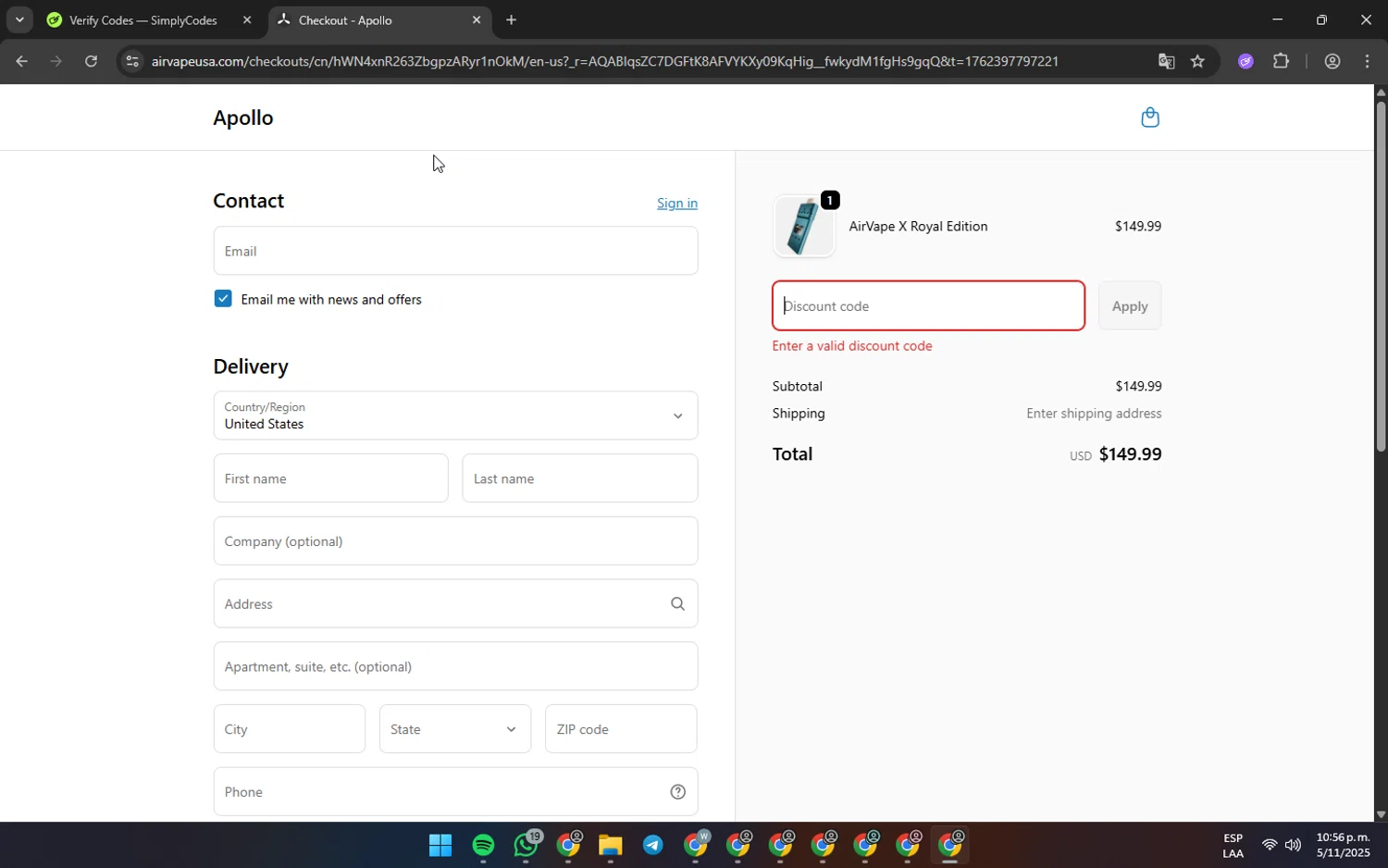Open the clock and date panel

(x=1343, y=845)
